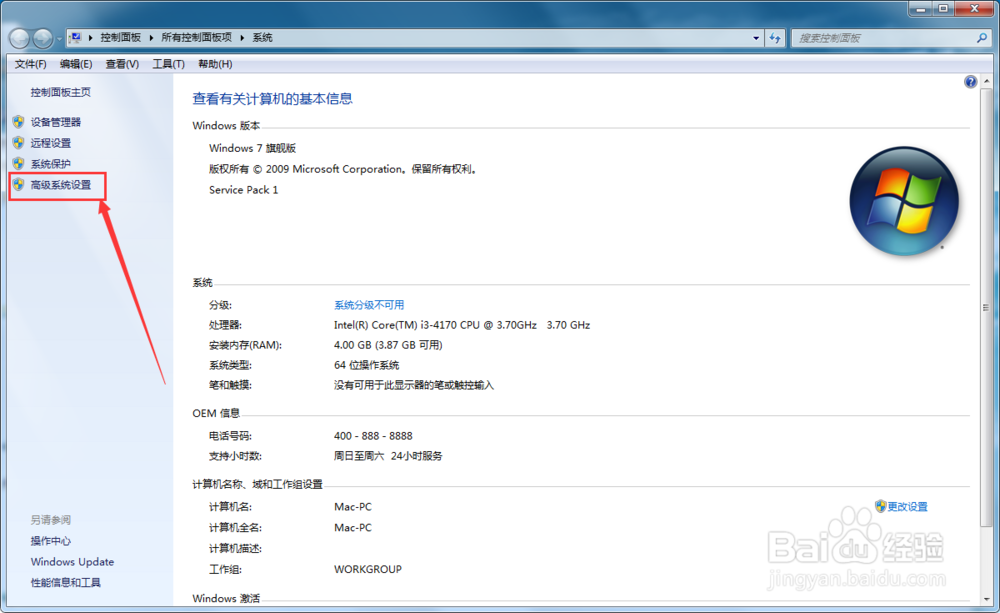1000x613 pixels.
Task: Click the back navigation arrow
Action: coord(18,37)
